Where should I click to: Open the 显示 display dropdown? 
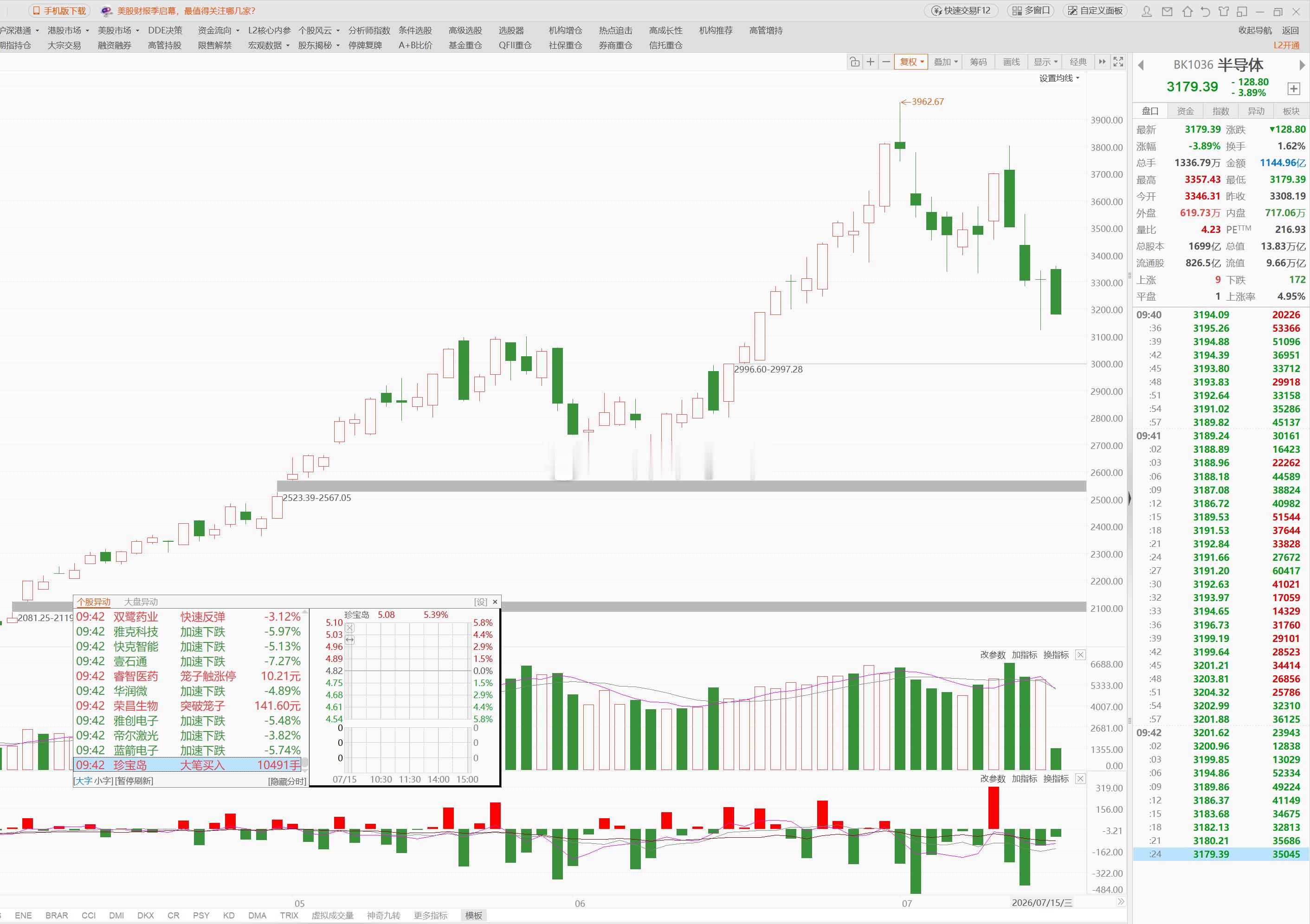pyautogui.click(x=1045, y=62)
